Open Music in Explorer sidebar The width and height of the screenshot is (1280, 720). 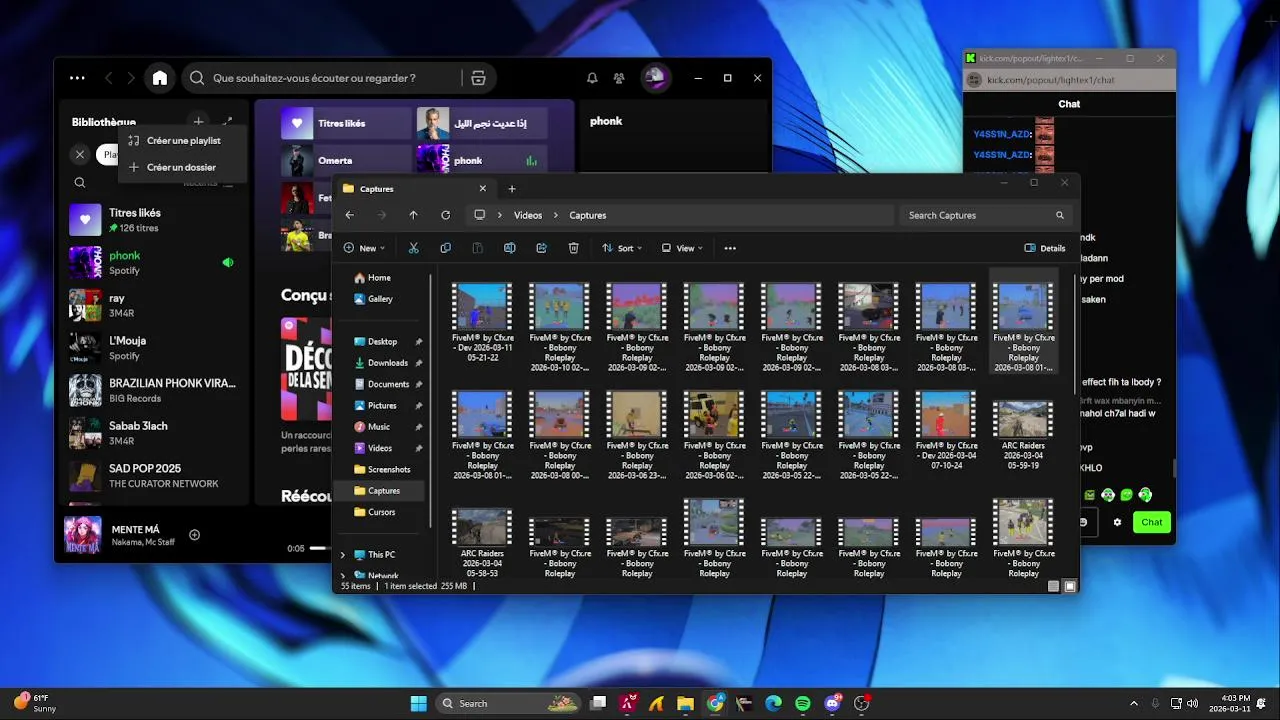click(x=378, y=427)
